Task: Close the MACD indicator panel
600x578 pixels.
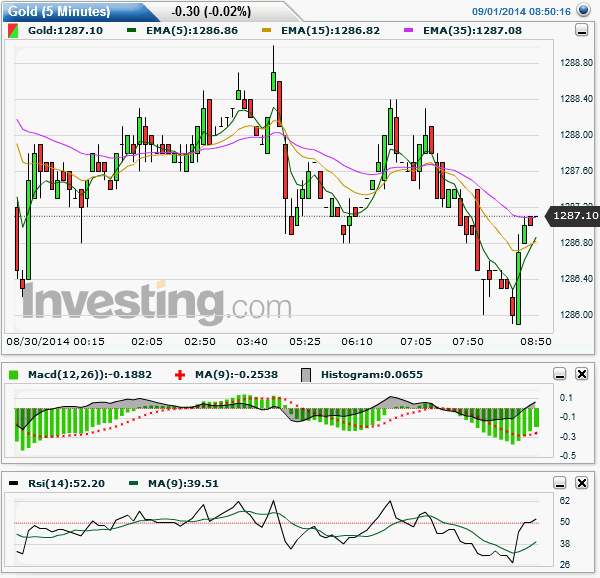Action: point(582,374)
